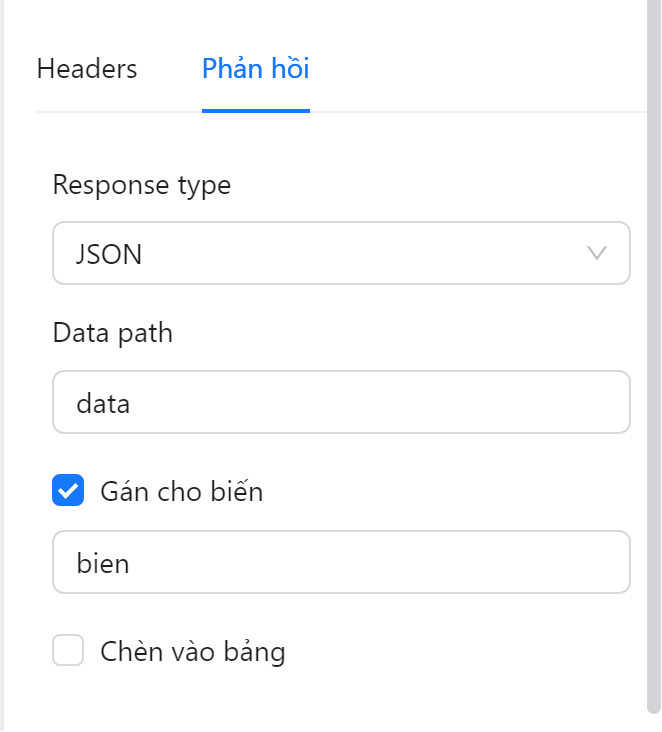Enable the Chèn vào bảng checkbox
Image resolution: width=662 pixels, height=732 pixels.
click(68, 652)
